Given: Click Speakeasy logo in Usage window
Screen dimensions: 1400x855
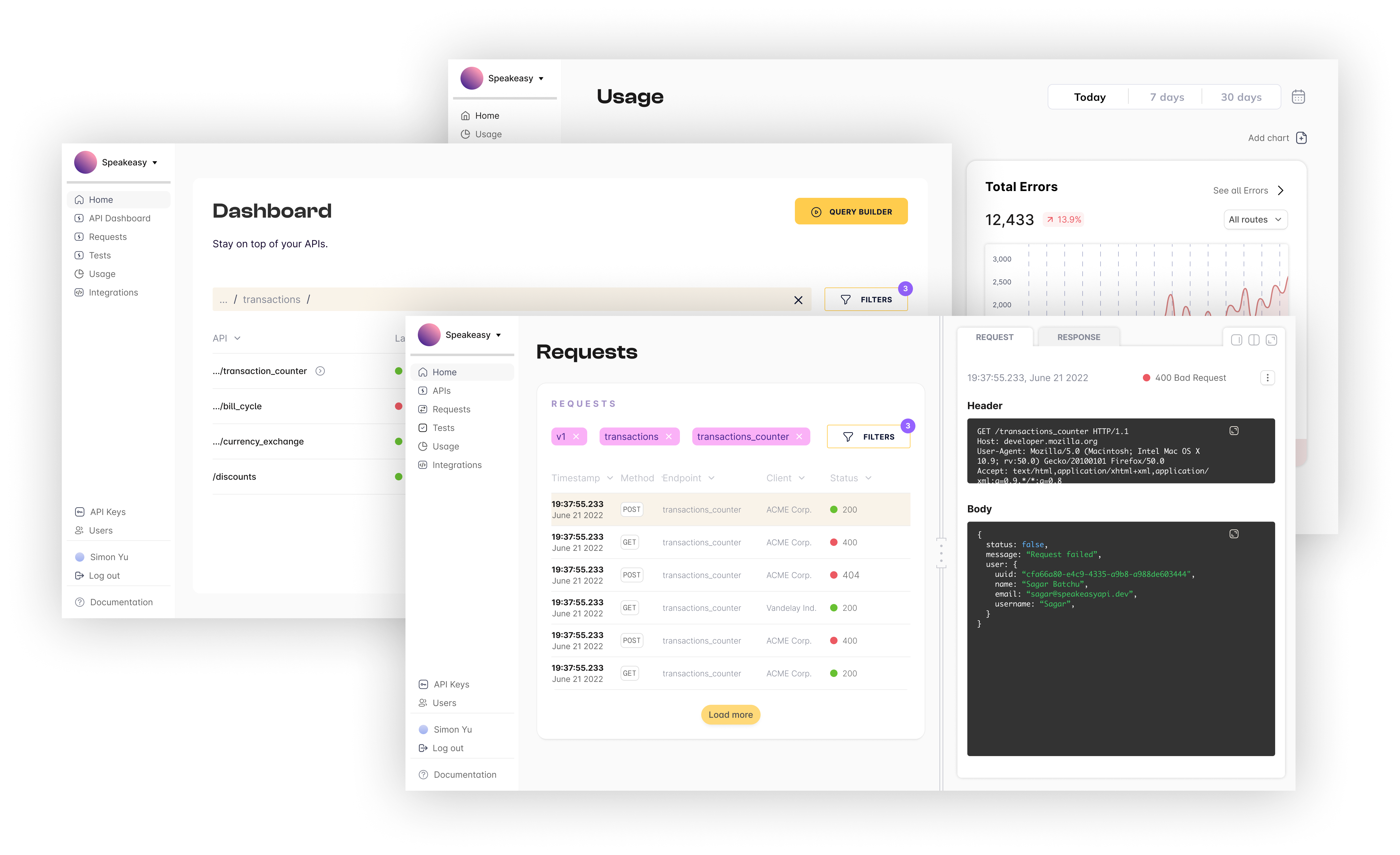Looking at the screenshot, I should (x=472, y=79).
